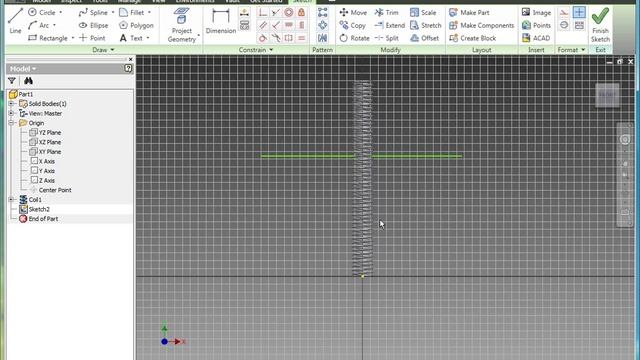Insert an Image
Screen dimensions: 640x360
pos(536,13)
